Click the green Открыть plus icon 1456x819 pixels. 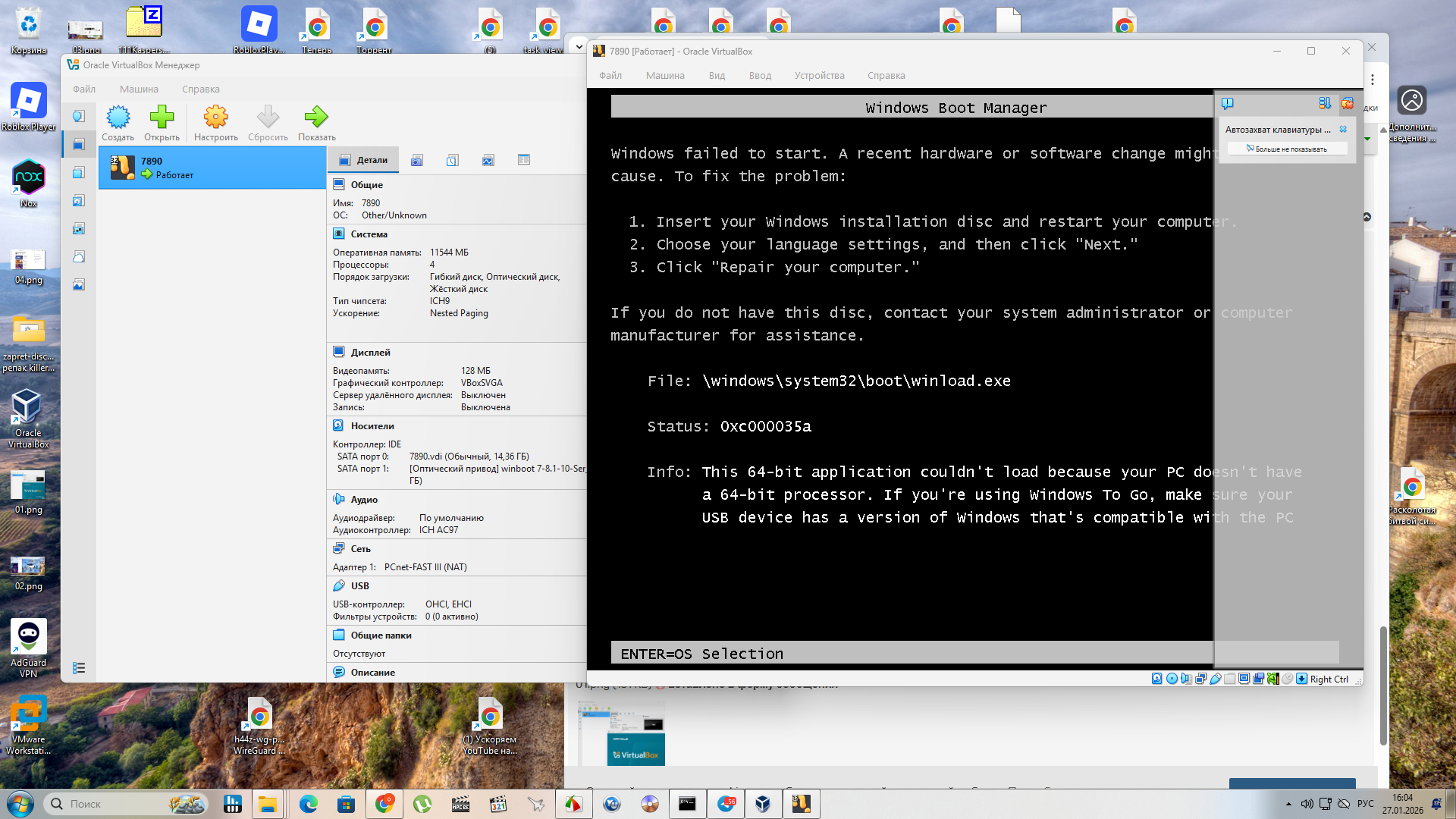tap(162, 118)
